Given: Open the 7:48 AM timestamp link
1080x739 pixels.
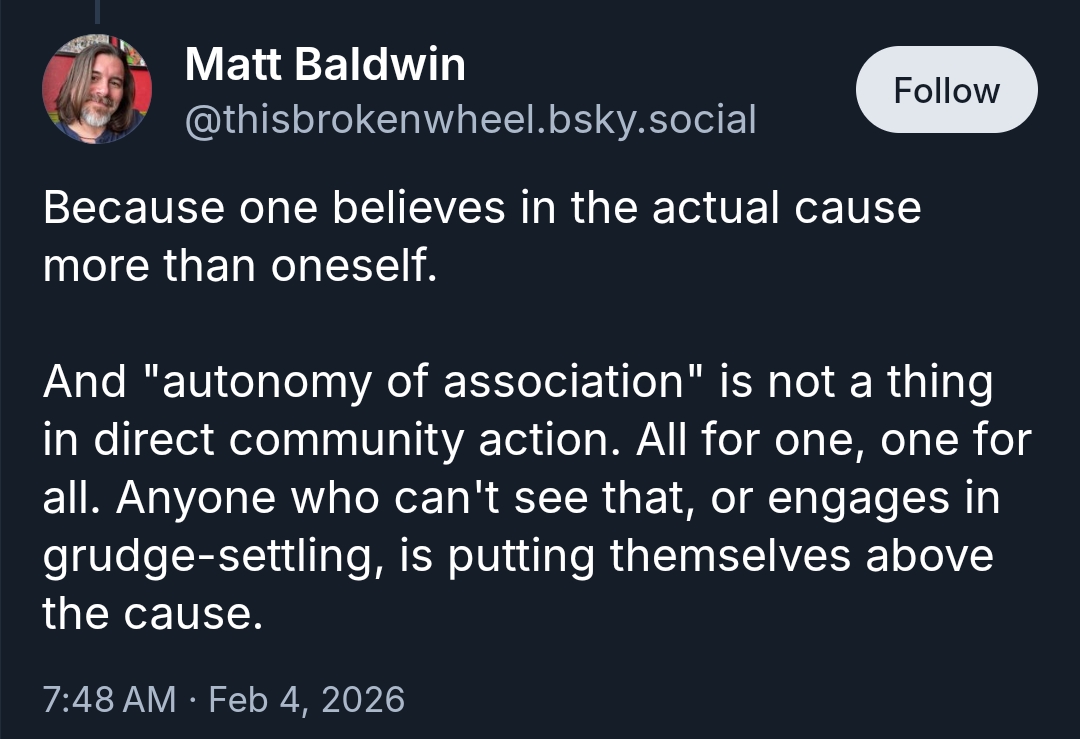Looking at the screenshot, I should click(x=109, y=698).
